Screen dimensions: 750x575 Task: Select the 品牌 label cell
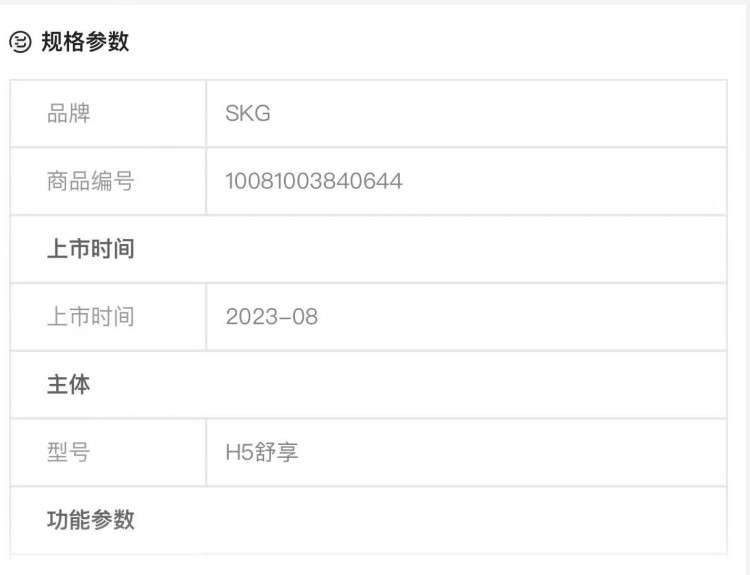pyautogui.click(x=69, y=114)
